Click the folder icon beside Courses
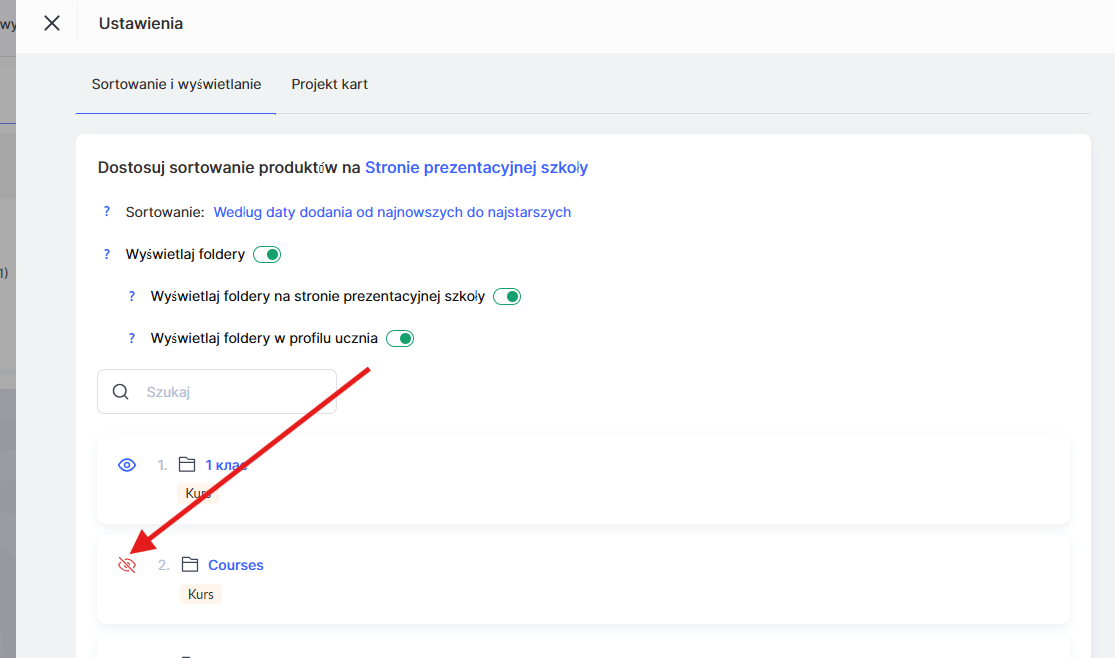1115x658 pixels. coord(189,565)
